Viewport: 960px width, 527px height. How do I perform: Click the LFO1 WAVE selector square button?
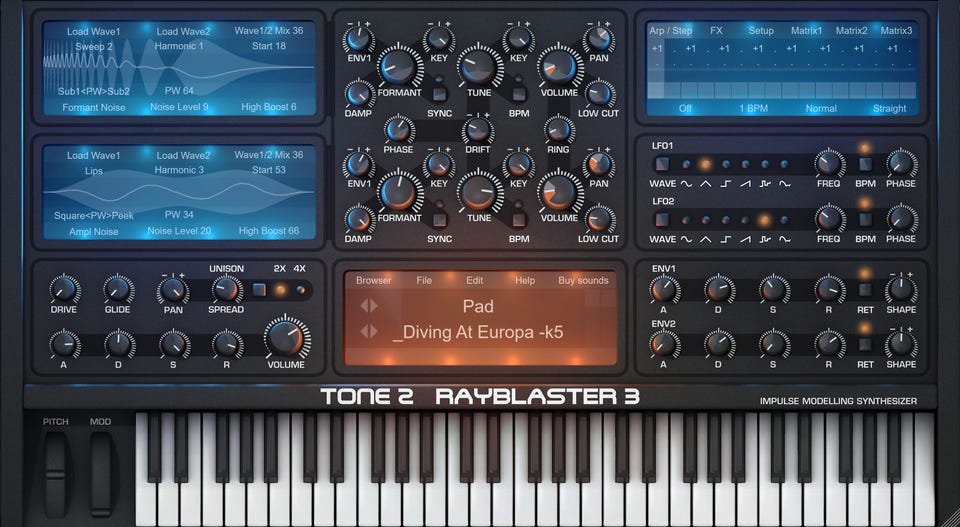click(x=662, y=164)
